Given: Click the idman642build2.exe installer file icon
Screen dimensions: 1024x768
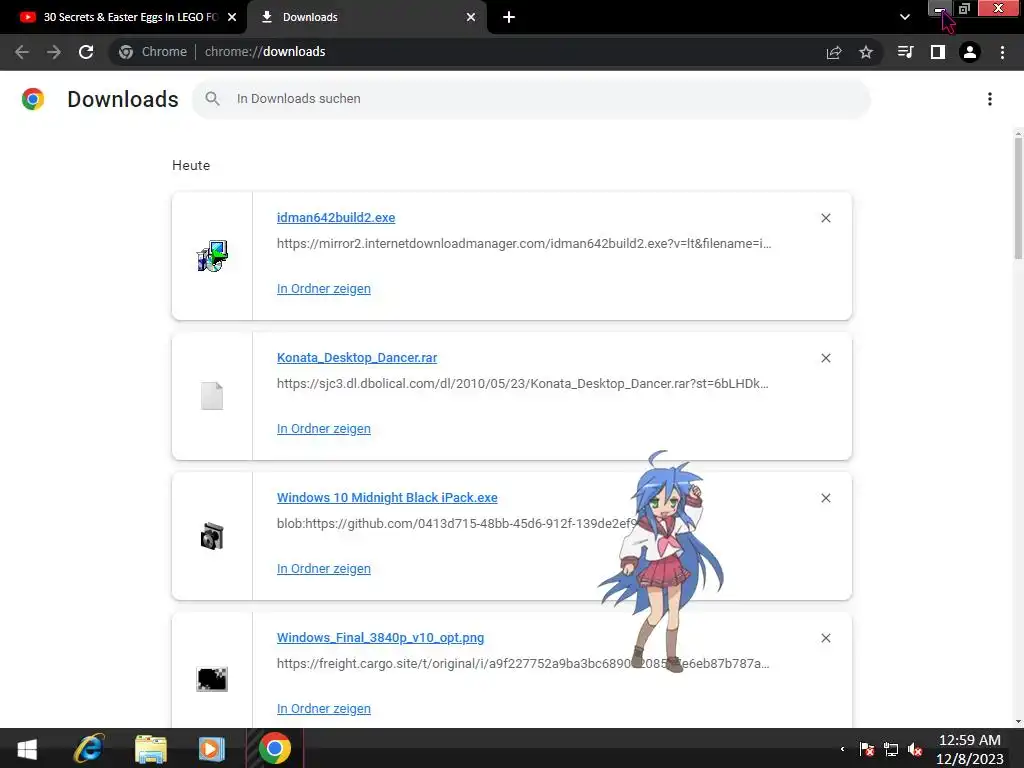Looking at the screenshot, I should coord(212,256).
